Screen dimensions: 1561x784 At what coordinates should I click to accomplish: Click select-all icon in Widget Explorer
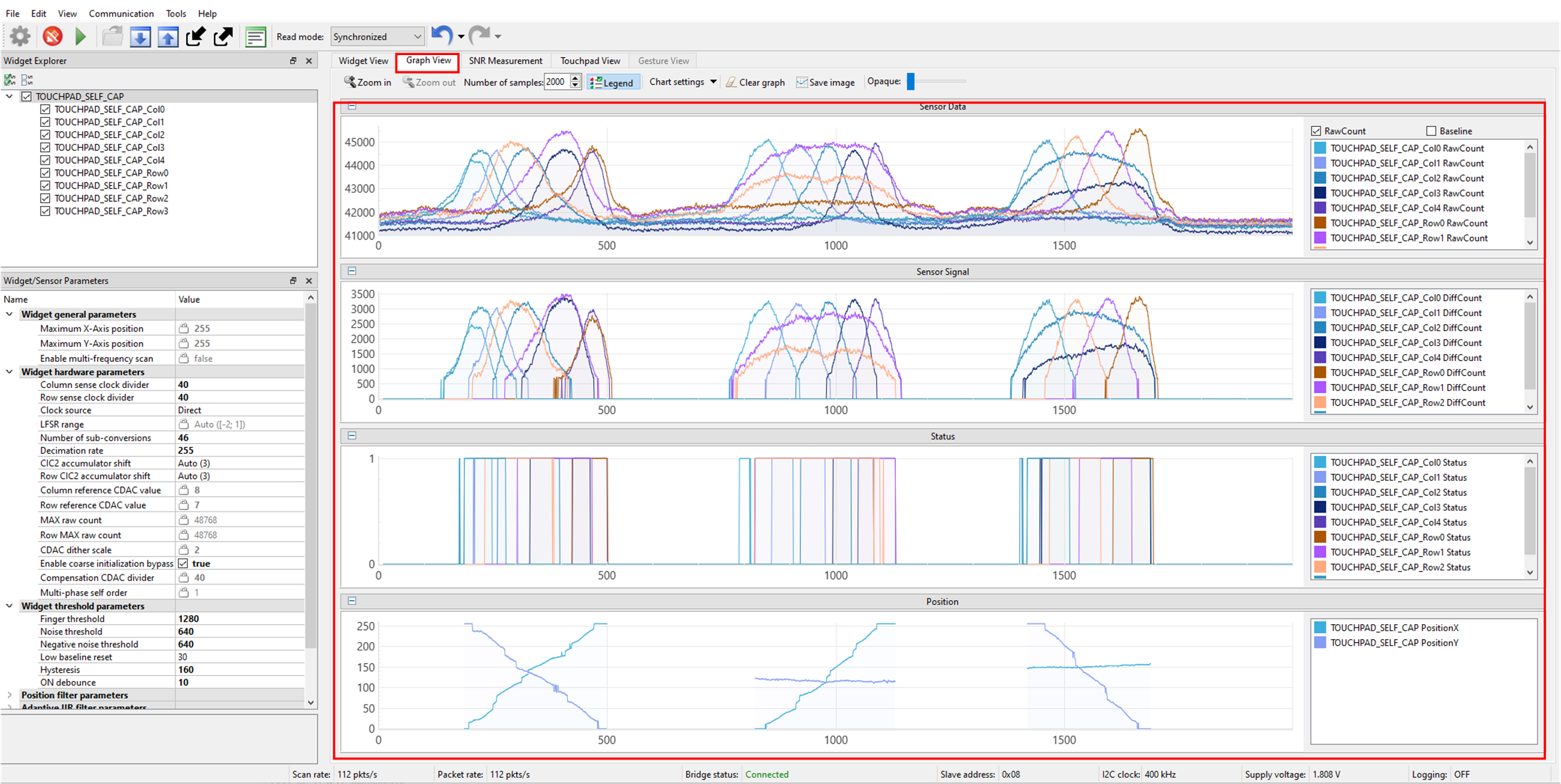coord(10,80)
